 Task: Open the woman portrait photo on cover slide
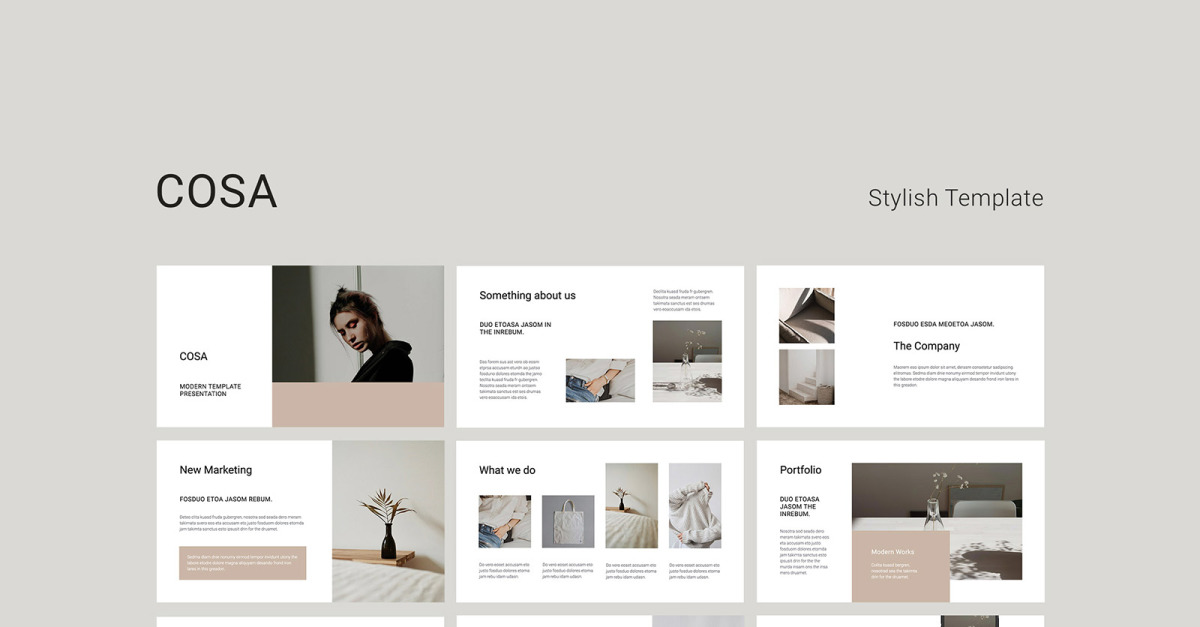pyautogui.click(x=358, y=323)
